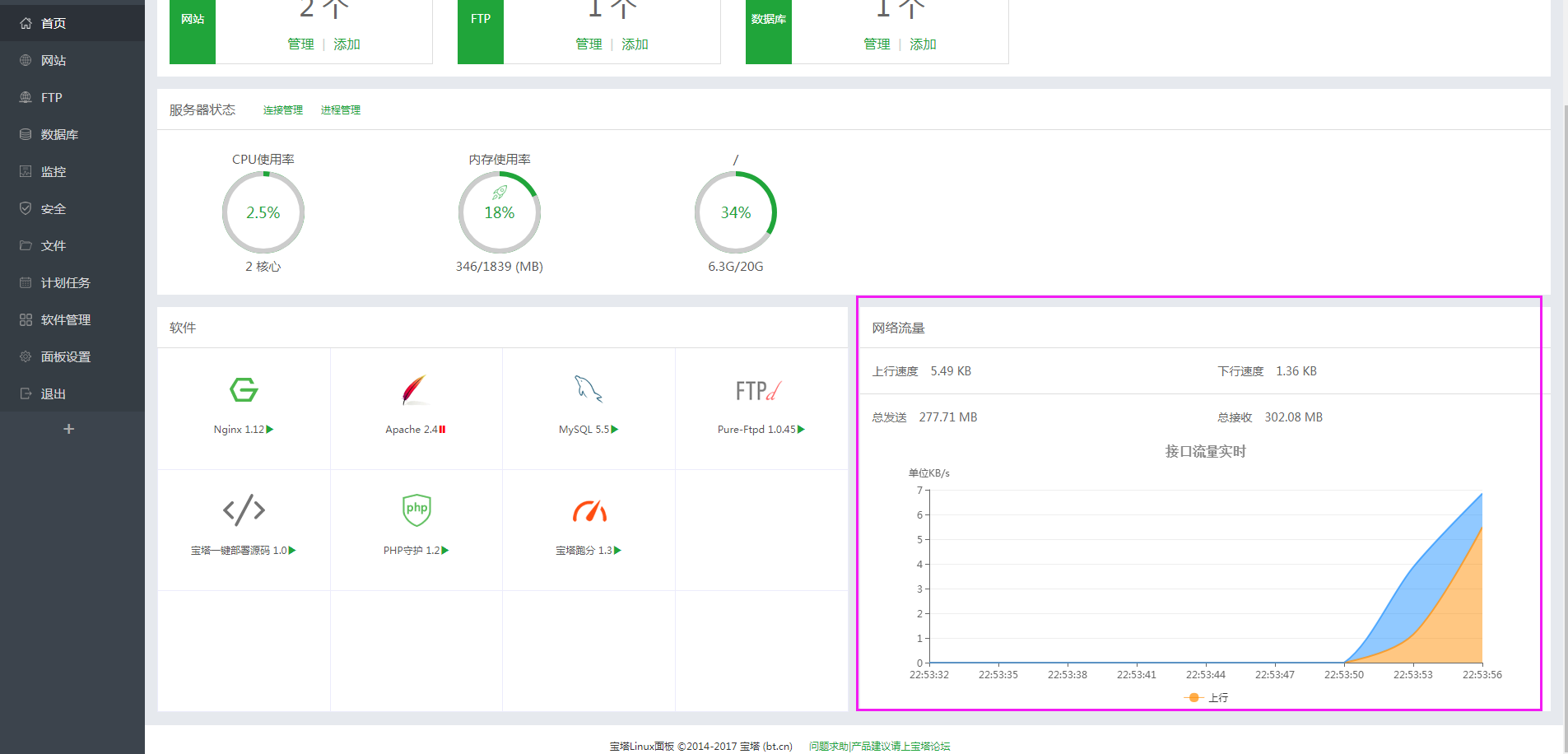Open the Nginx logo icon
1568x754 pixels.
pyautogui.click(x=244, y=389)
